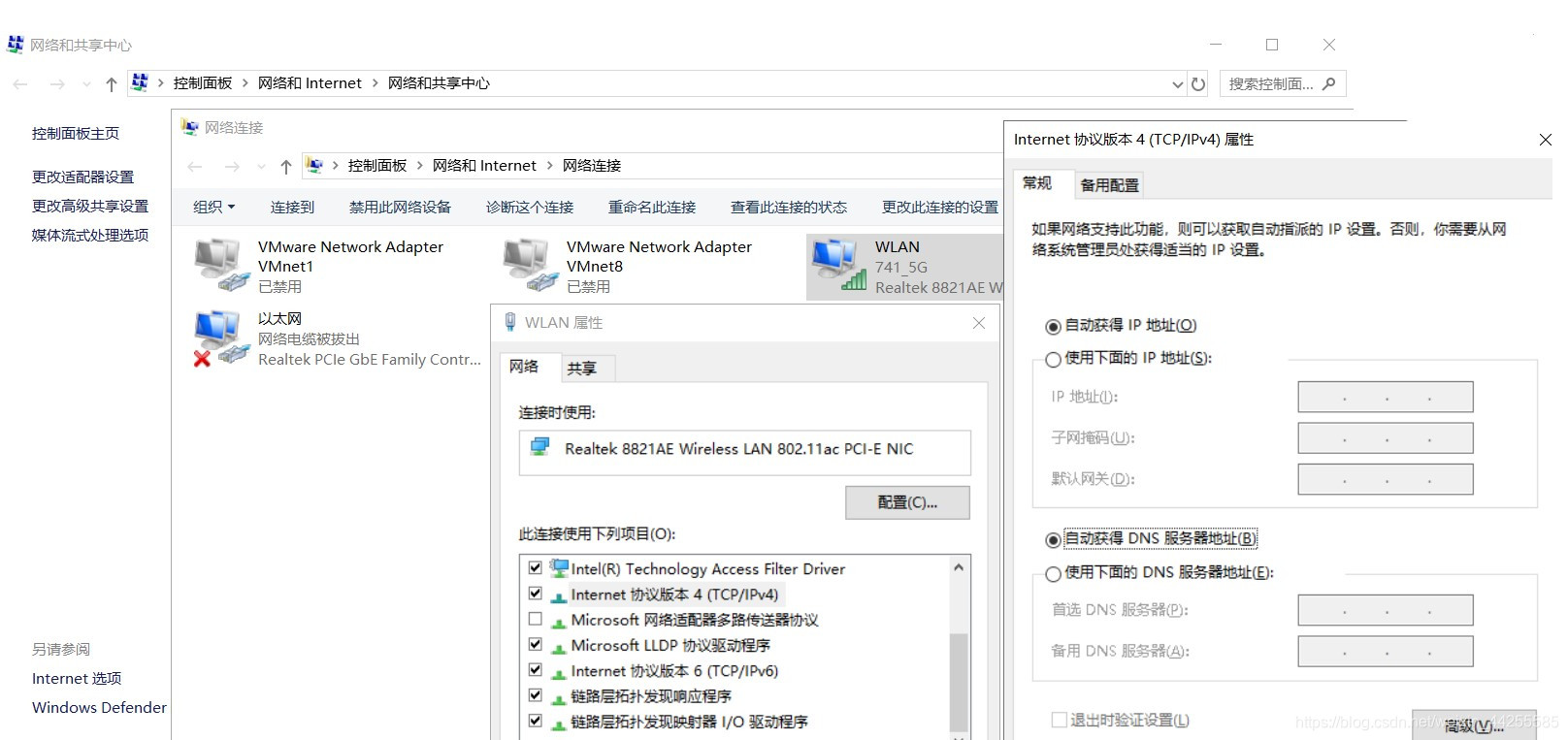Toggle Microsoft LLDP 协议驱动程序 checkbox
This screenshot has width=1568, height=740.
[x=535, y=643]
